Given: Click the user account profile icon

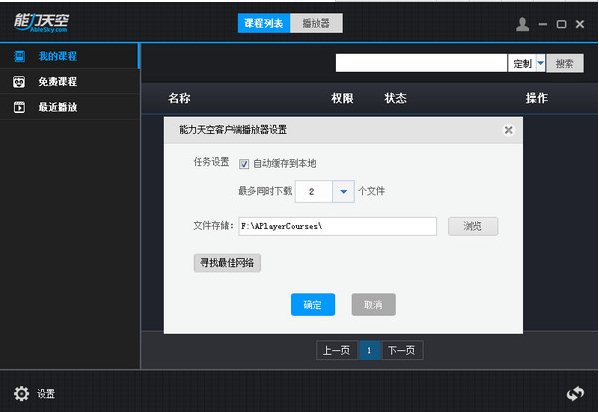Looking at the screenshot, I should pyautogui.click(x=522, y=24).
